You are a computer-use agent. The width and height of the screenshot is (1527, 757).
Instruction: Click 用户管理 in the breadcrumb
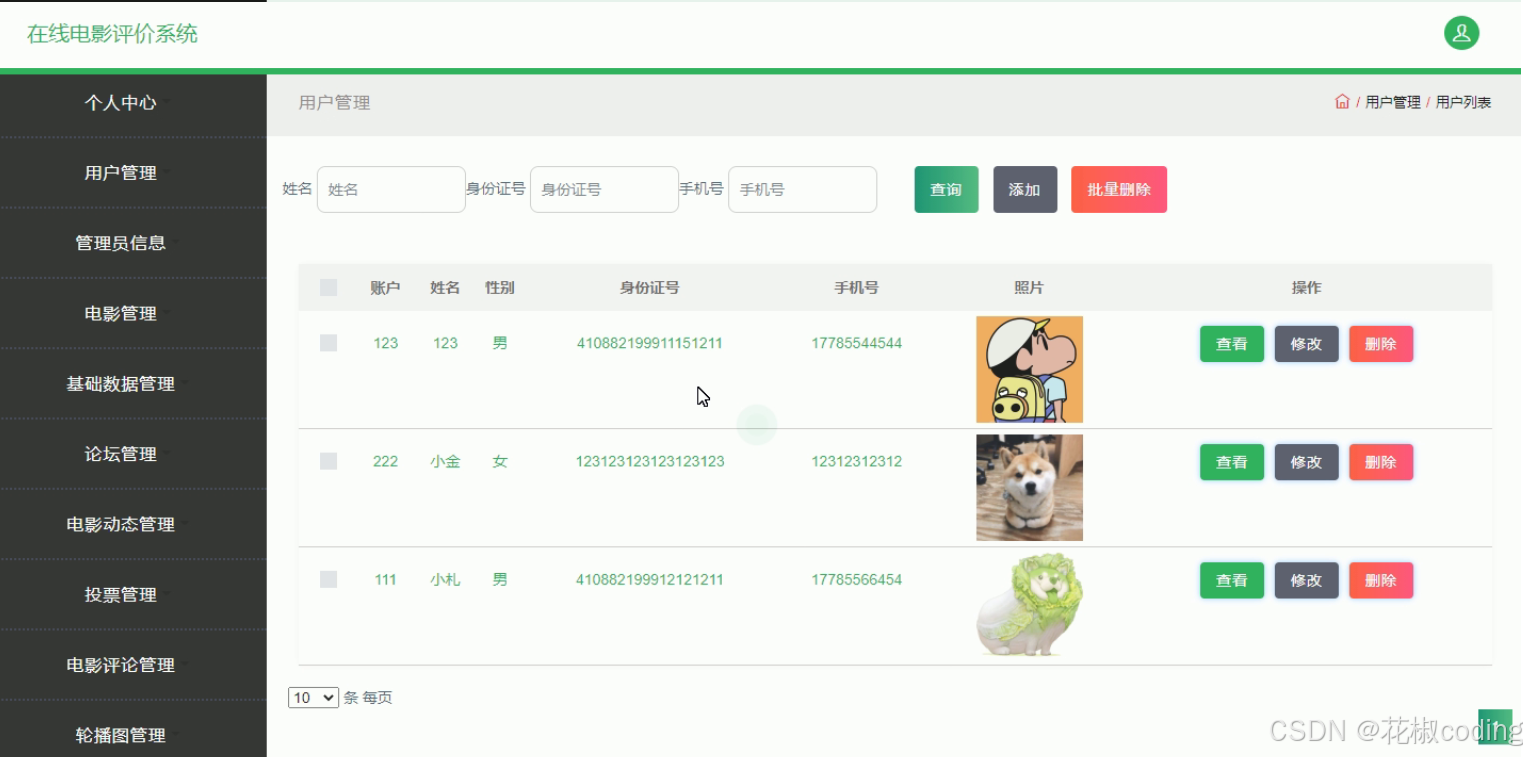pyautogui.click(x=1393, y=102)
